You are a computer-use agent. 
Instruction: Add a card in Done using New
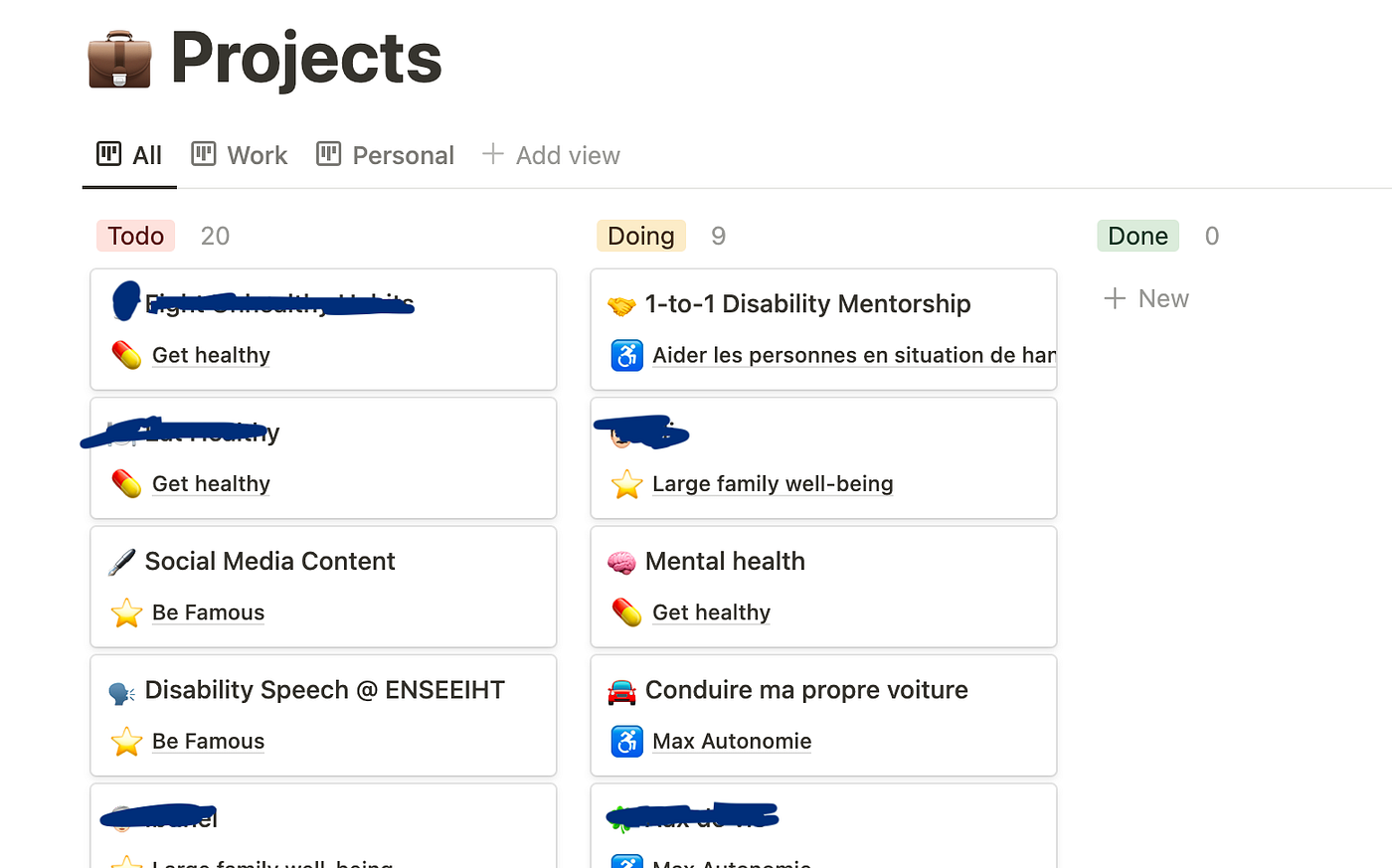coord(1145,298)
